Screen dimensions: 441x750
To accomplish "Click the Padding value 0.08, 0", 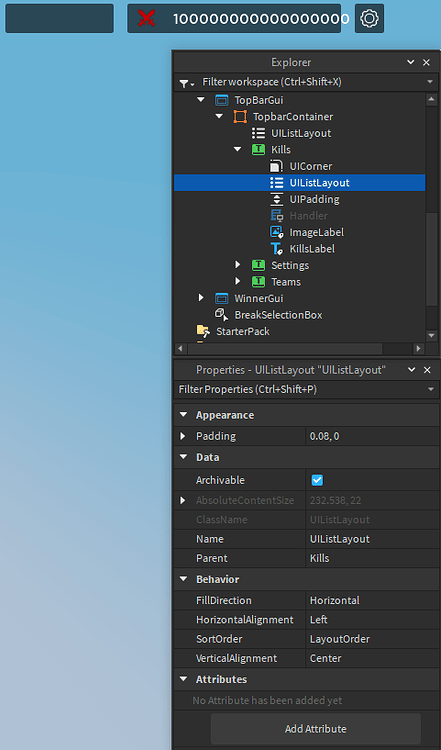I will coord(324,436).
